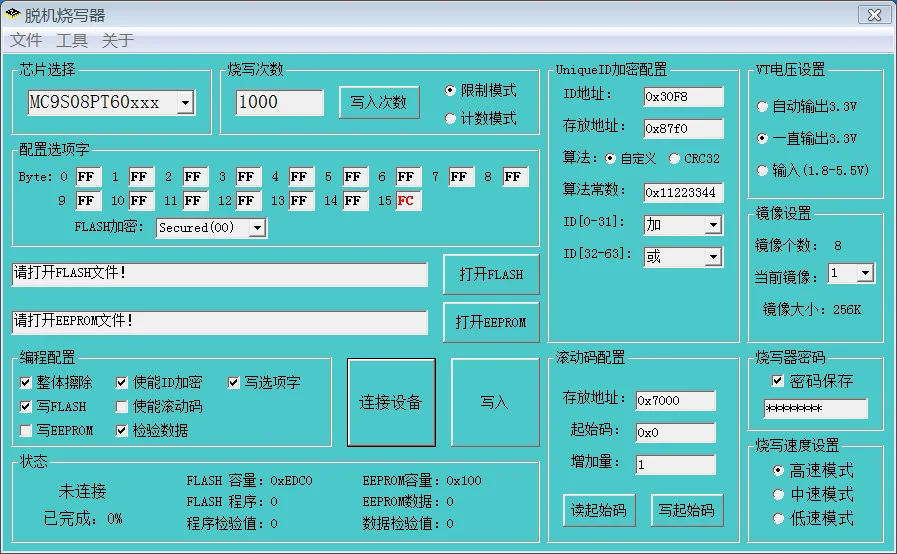Select the CRC32 algorithm option
This screenshot has width=897, height=554.
click(675, 159)
